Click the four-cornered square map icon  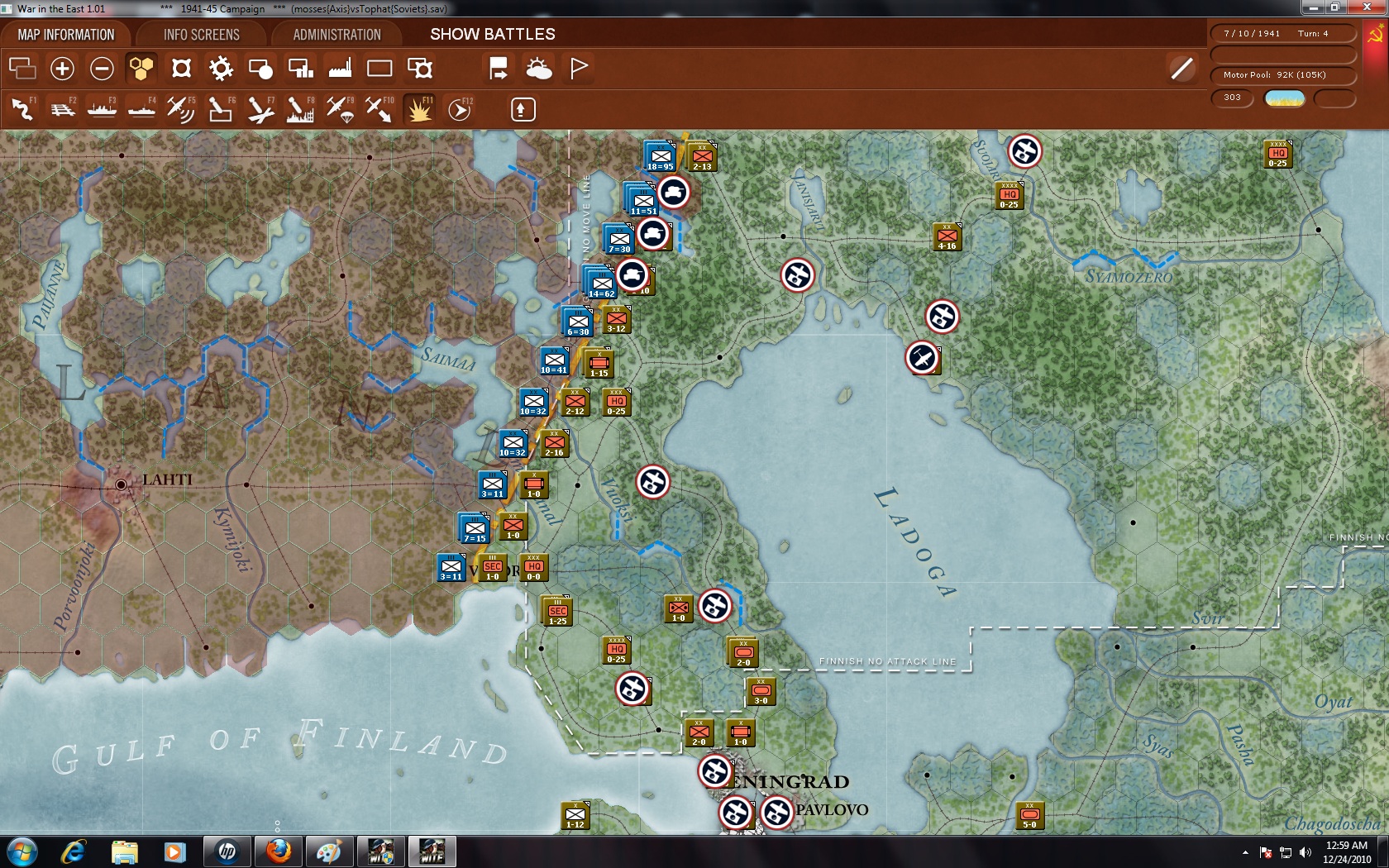click(x=181, y=68)
